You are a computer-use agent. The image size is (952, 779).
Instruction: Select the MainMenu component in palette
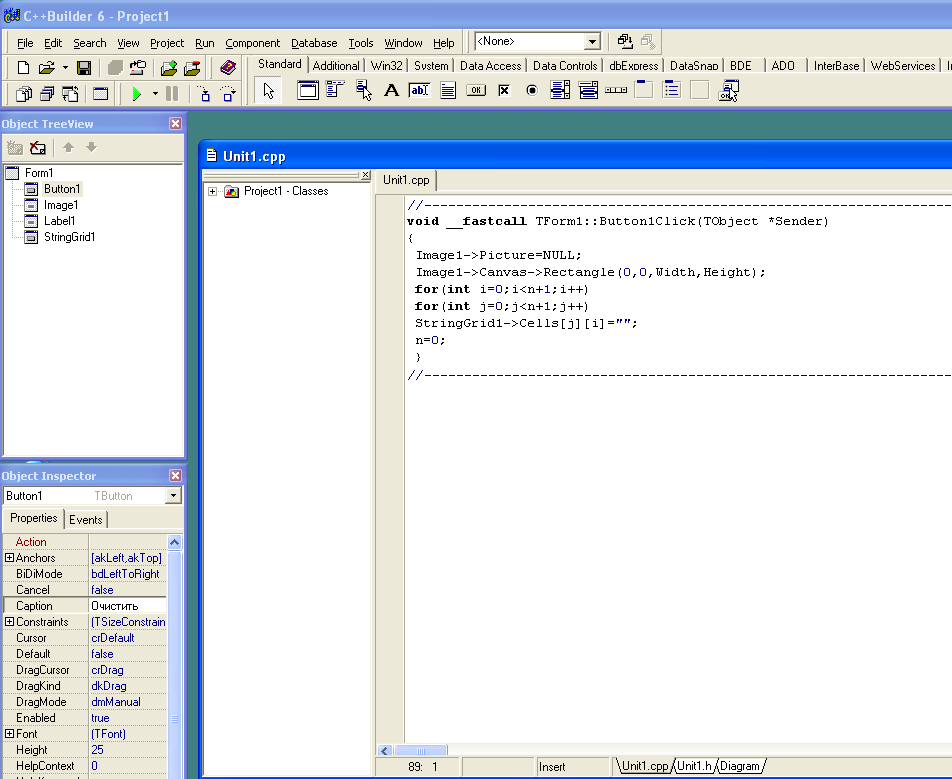tap(335, 90)
